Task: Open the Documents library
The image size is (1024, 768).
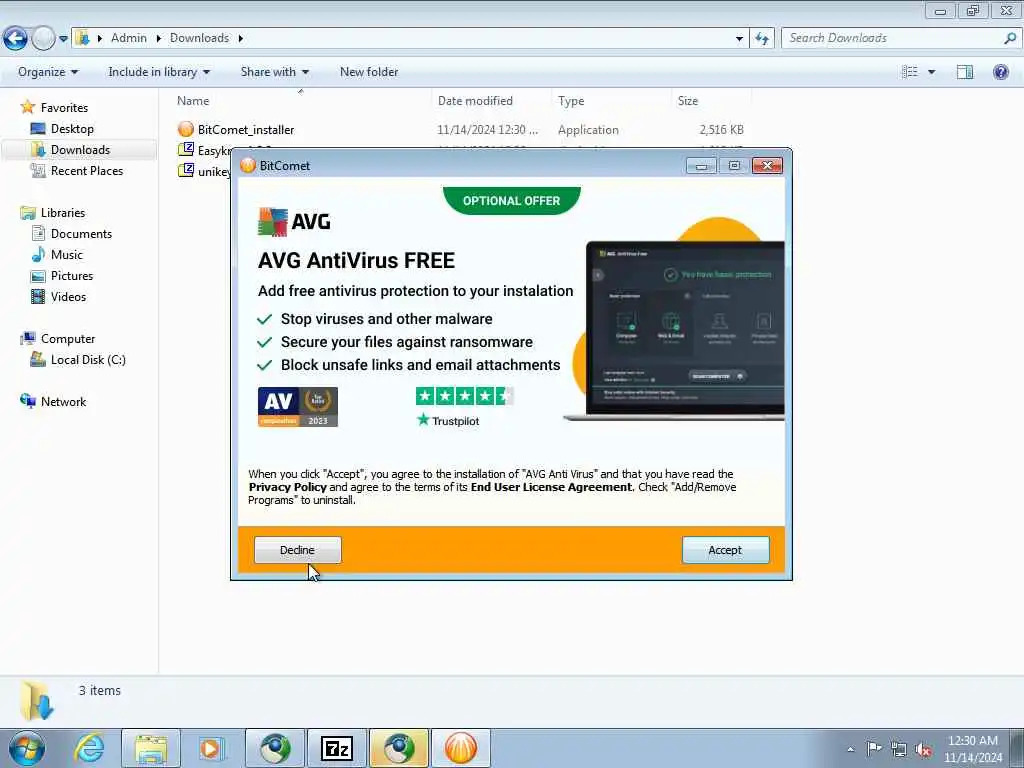Action: [x=81, y=234]
